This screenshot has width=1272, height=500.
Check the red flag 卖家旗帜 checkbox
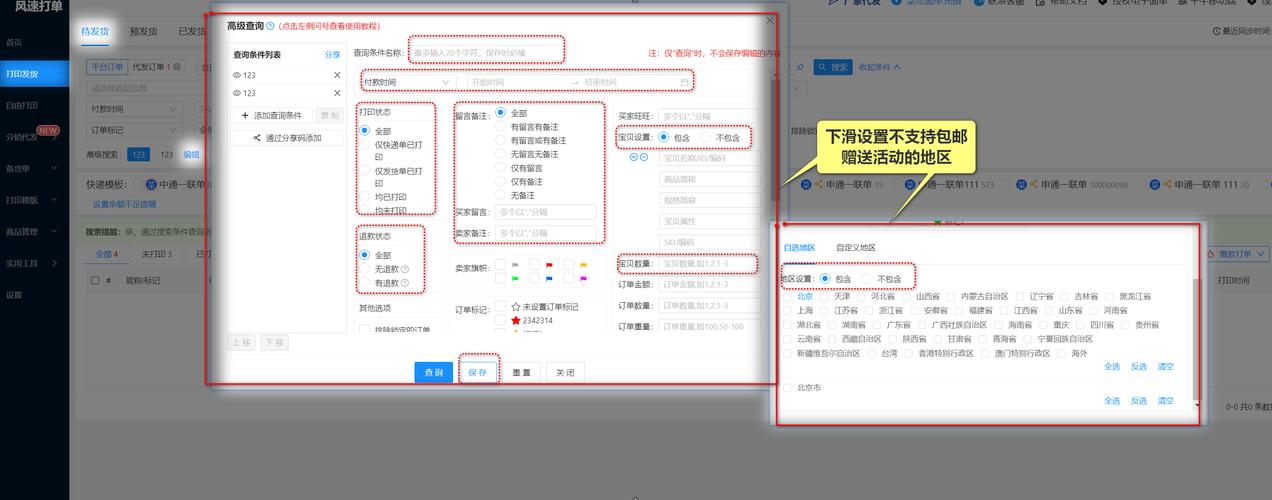pyautogui.click(x=535, y=265)
